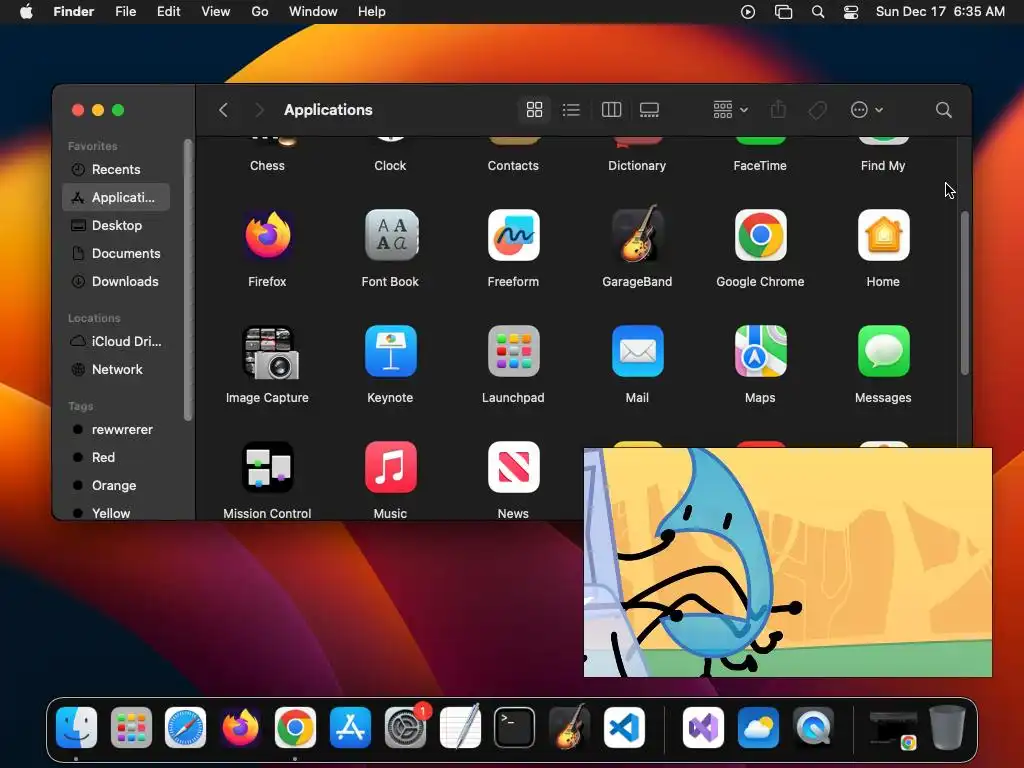Open Downloads in the sidebar

click(116, 281)
